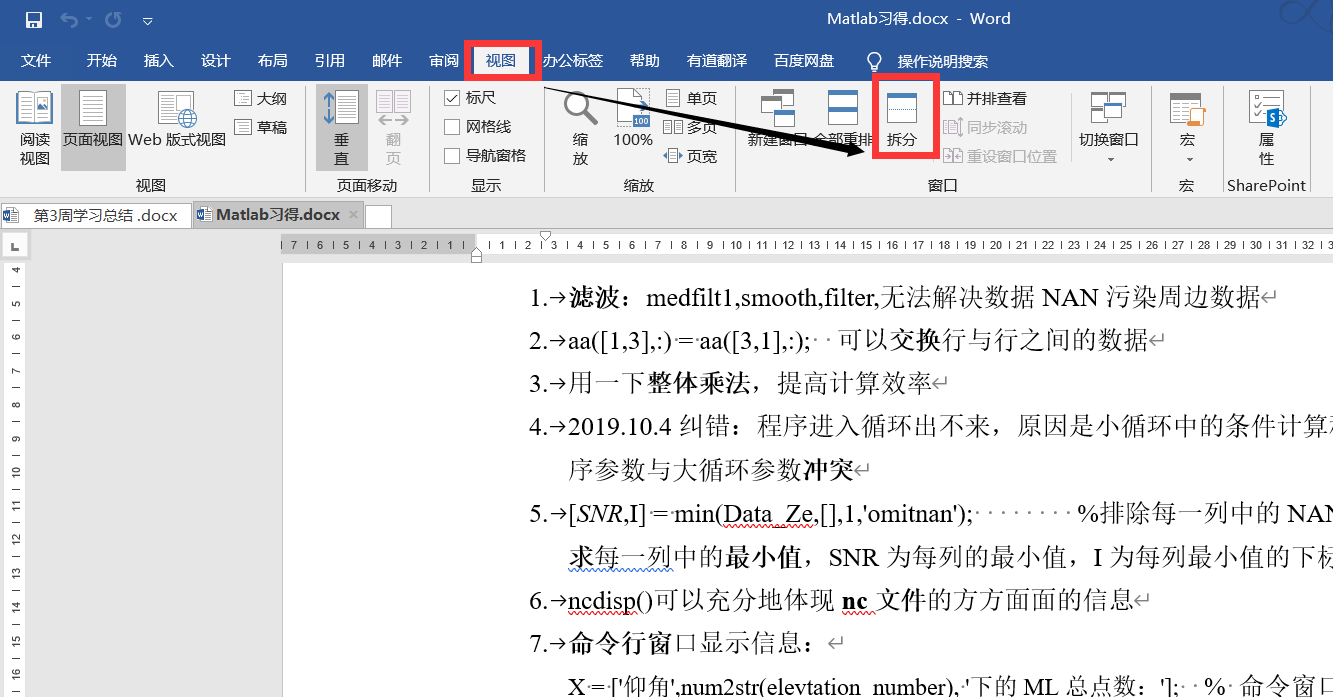
Task: Set zoom to 100%
Action: click(633, 120)
